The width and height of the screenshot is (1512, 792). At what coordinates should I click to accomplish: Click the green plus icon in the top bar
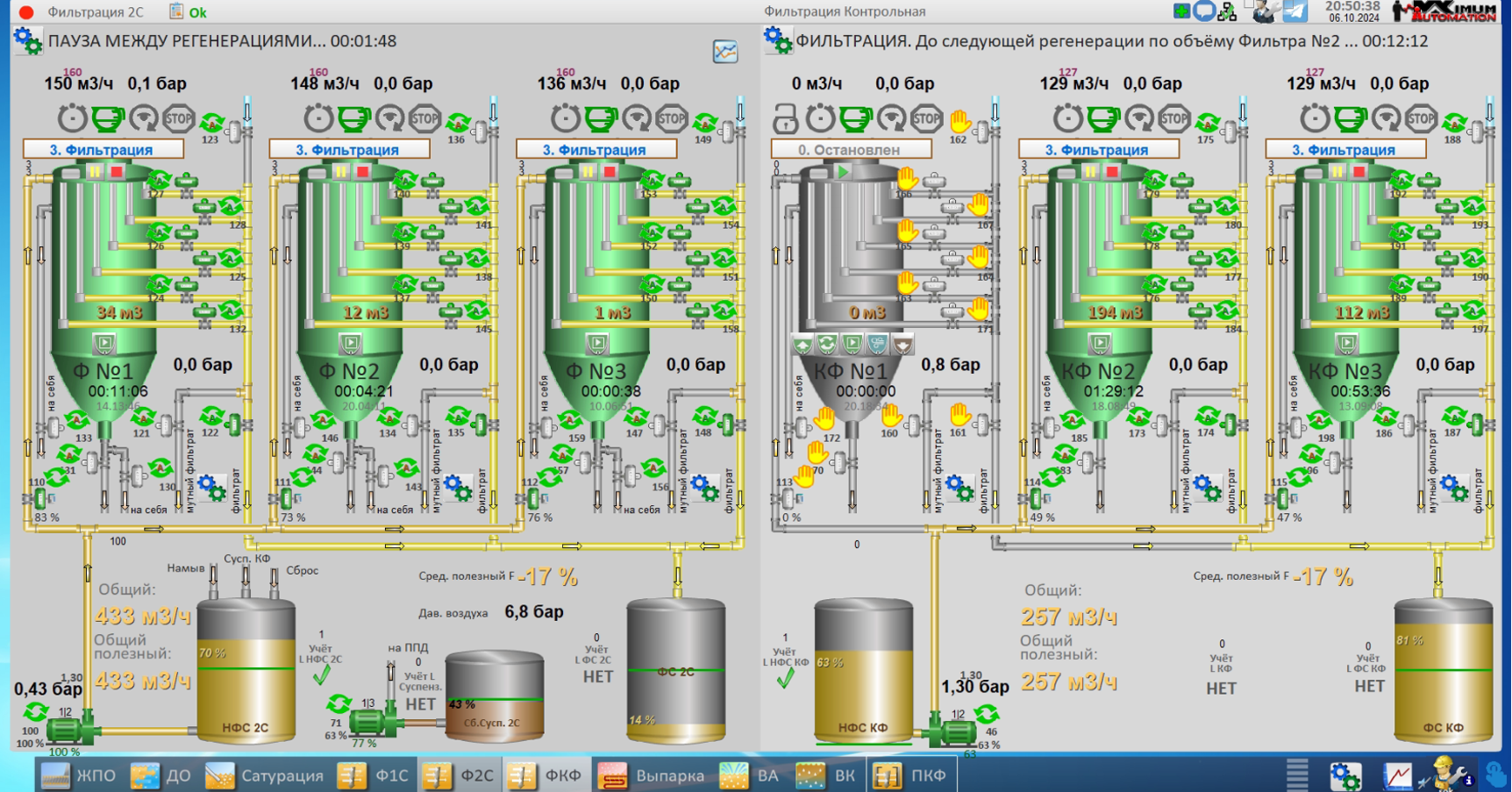click(x=1181, y=11)
